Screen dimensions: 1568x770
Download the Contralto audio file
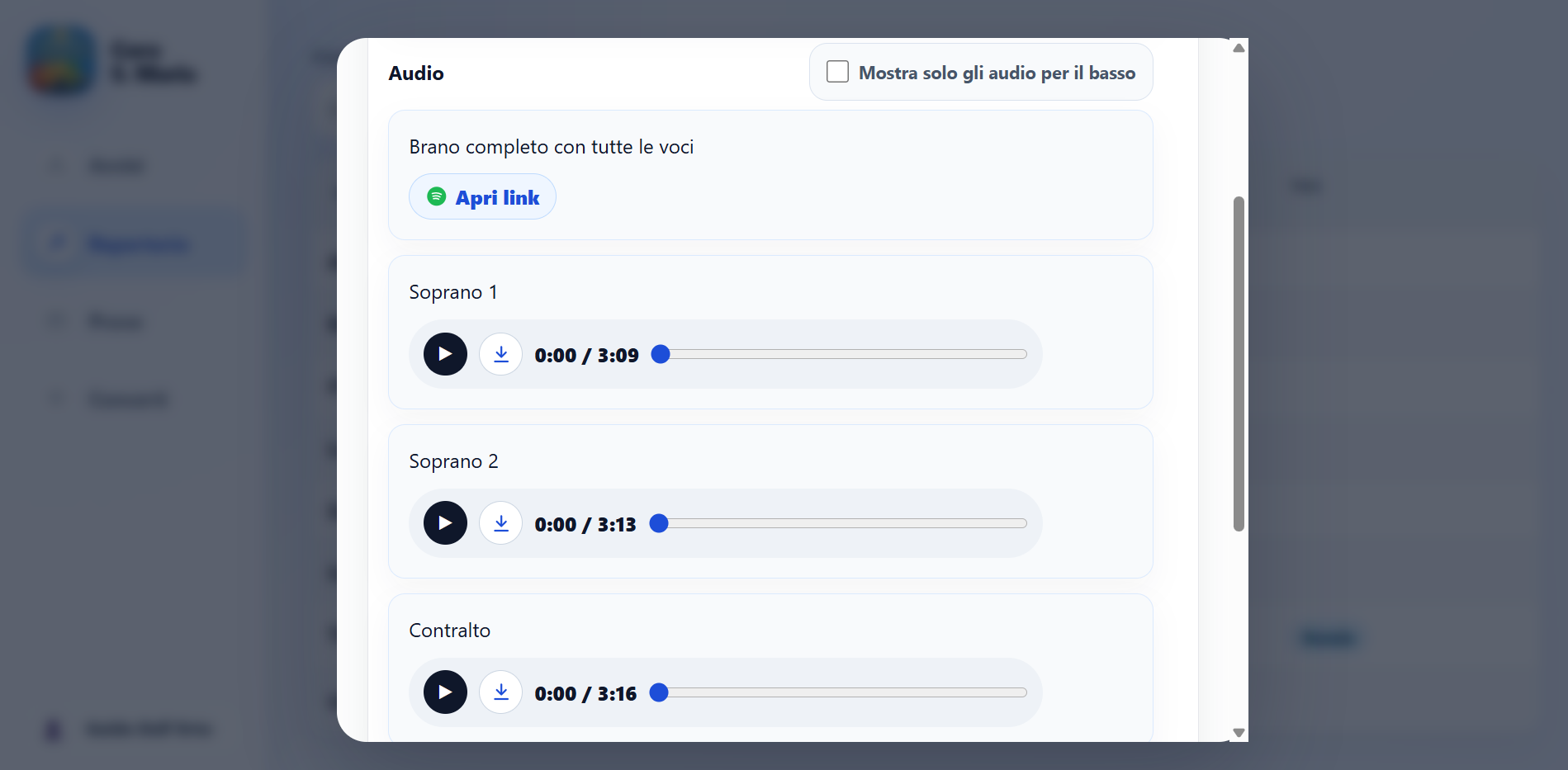501,692
